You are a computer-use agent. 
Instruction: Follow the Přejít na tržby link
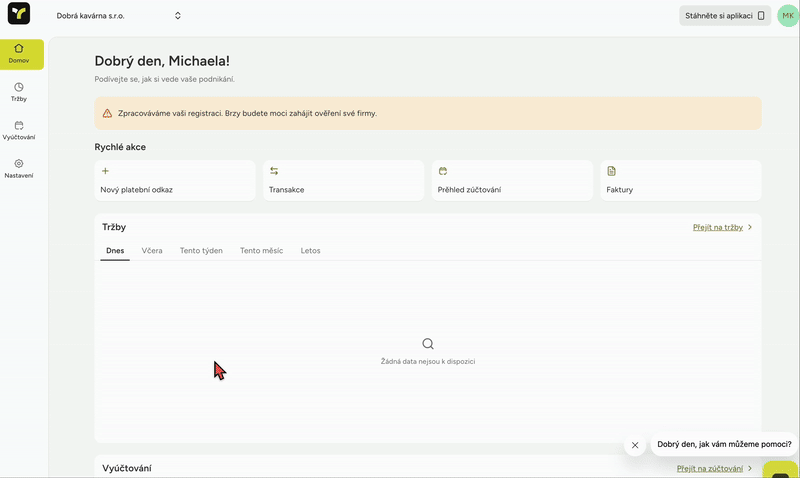coord(718,228)
